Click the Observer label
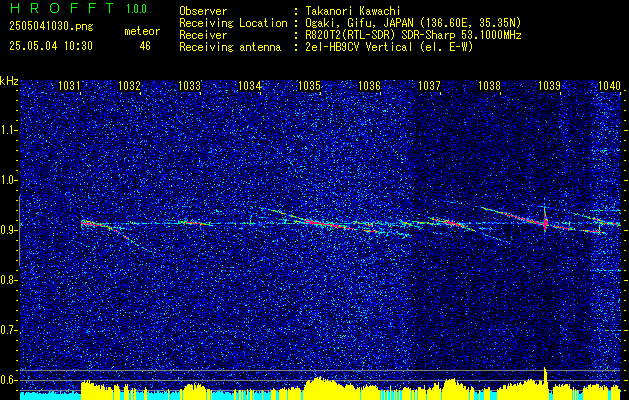 tap(203, 11)
